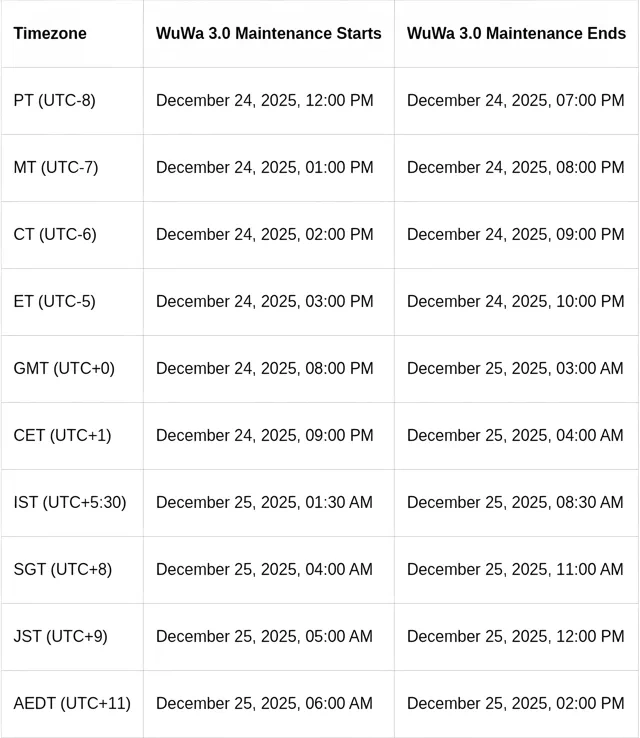Viewport: 640px width, 738px height.
Task: Select the MT (UTC-7) timezone cell
Action: pyautogui.click(x=56, y=168)
